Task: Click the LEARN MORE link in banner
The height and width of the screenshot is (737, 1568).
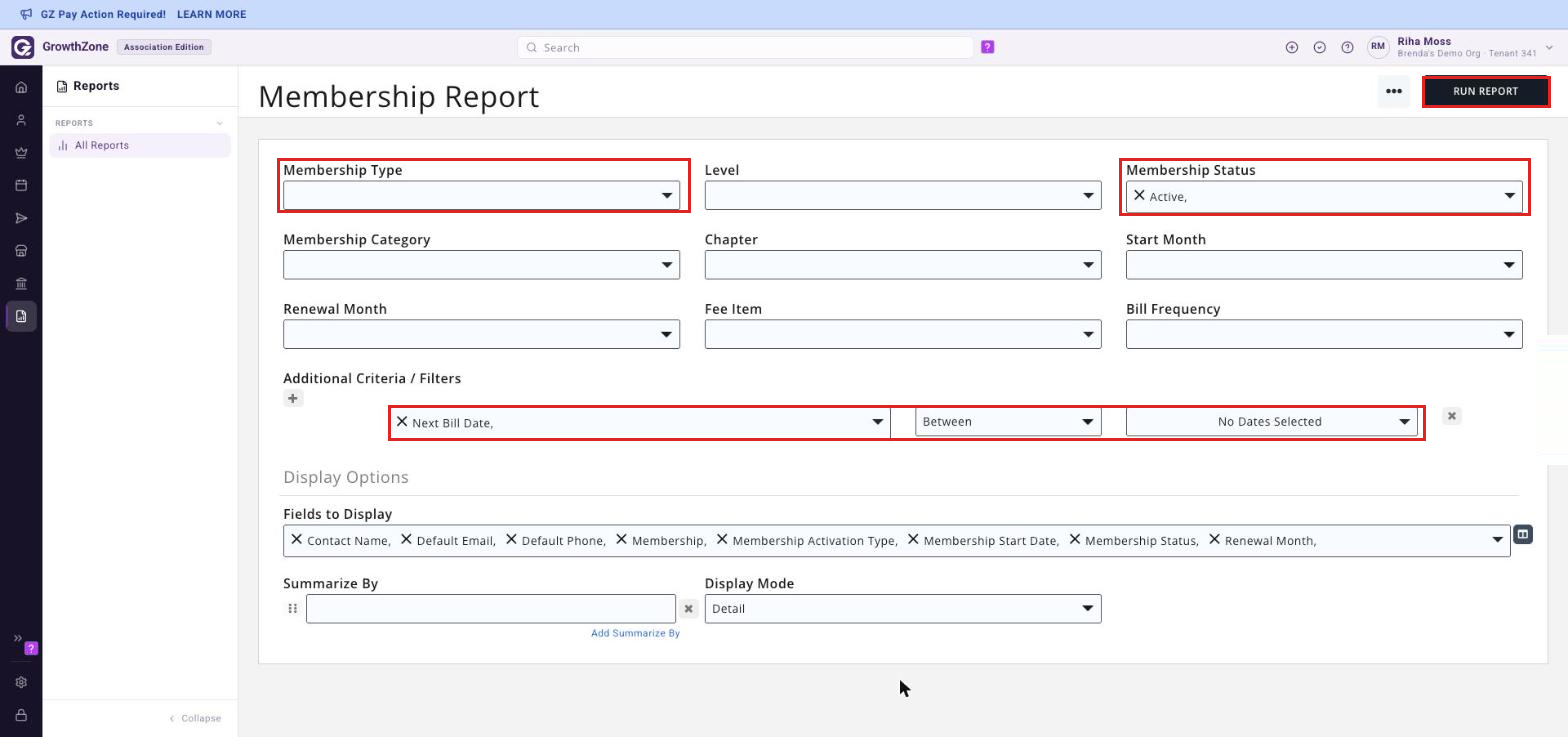Action: click(211, 14)
